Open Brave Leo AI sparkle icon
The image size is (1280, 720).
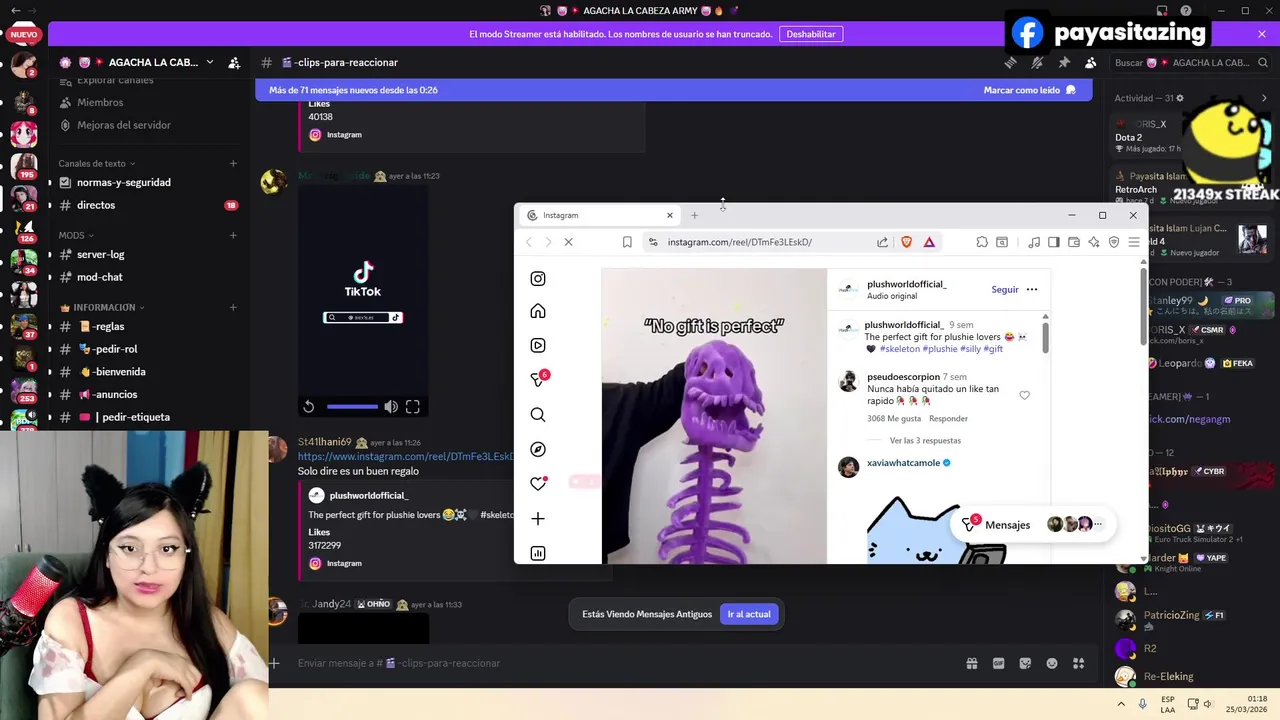(x=1094, y=242)
